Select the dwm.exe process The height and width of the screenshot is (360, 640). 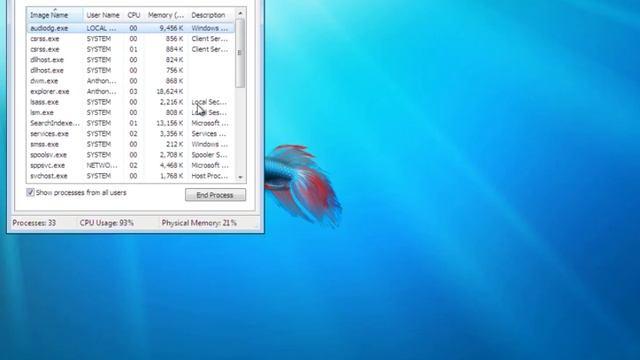point(131,81)
